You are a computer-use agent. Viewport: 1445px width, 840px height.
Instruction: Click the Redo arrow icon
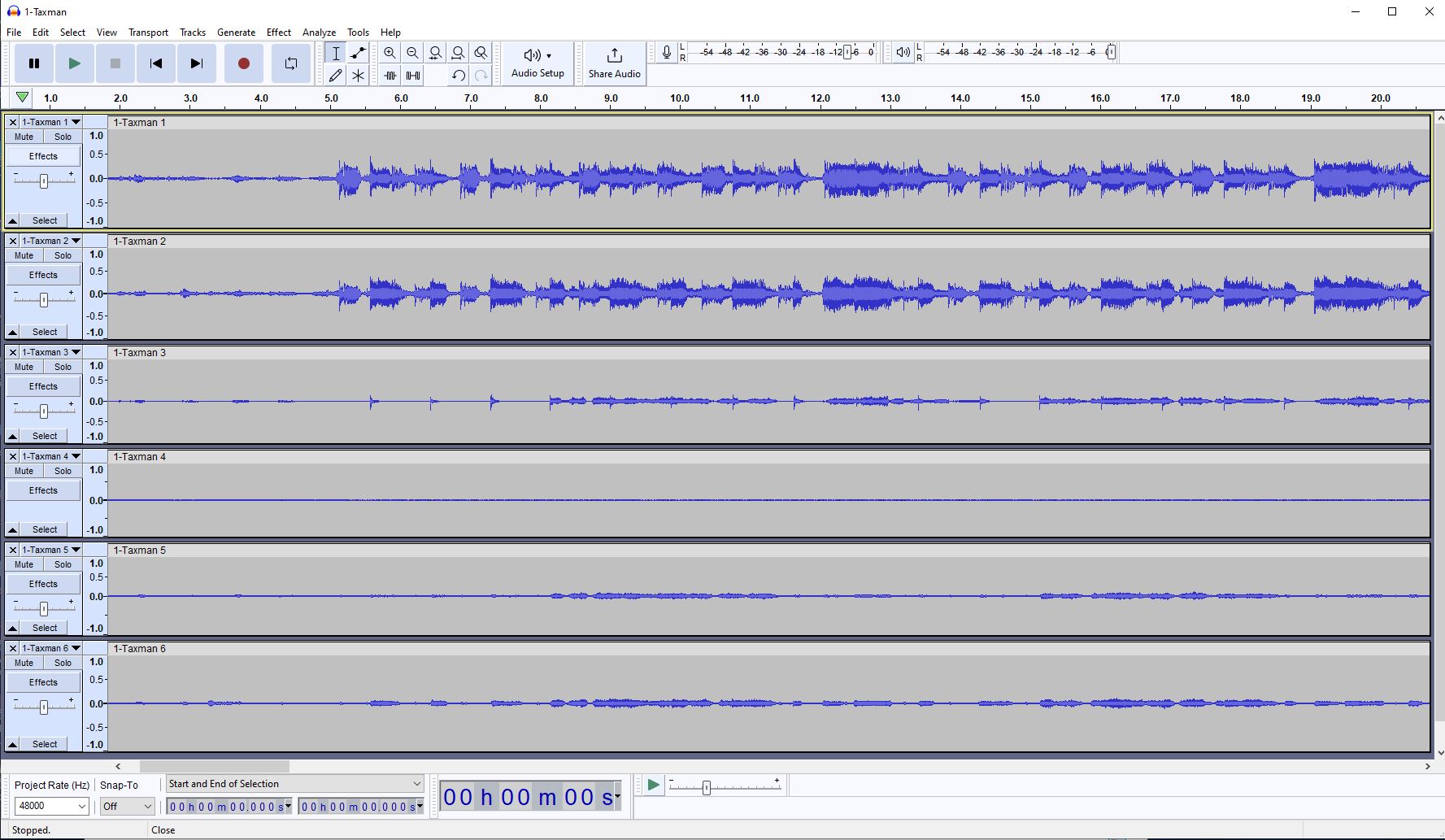[x=481, y=76]
